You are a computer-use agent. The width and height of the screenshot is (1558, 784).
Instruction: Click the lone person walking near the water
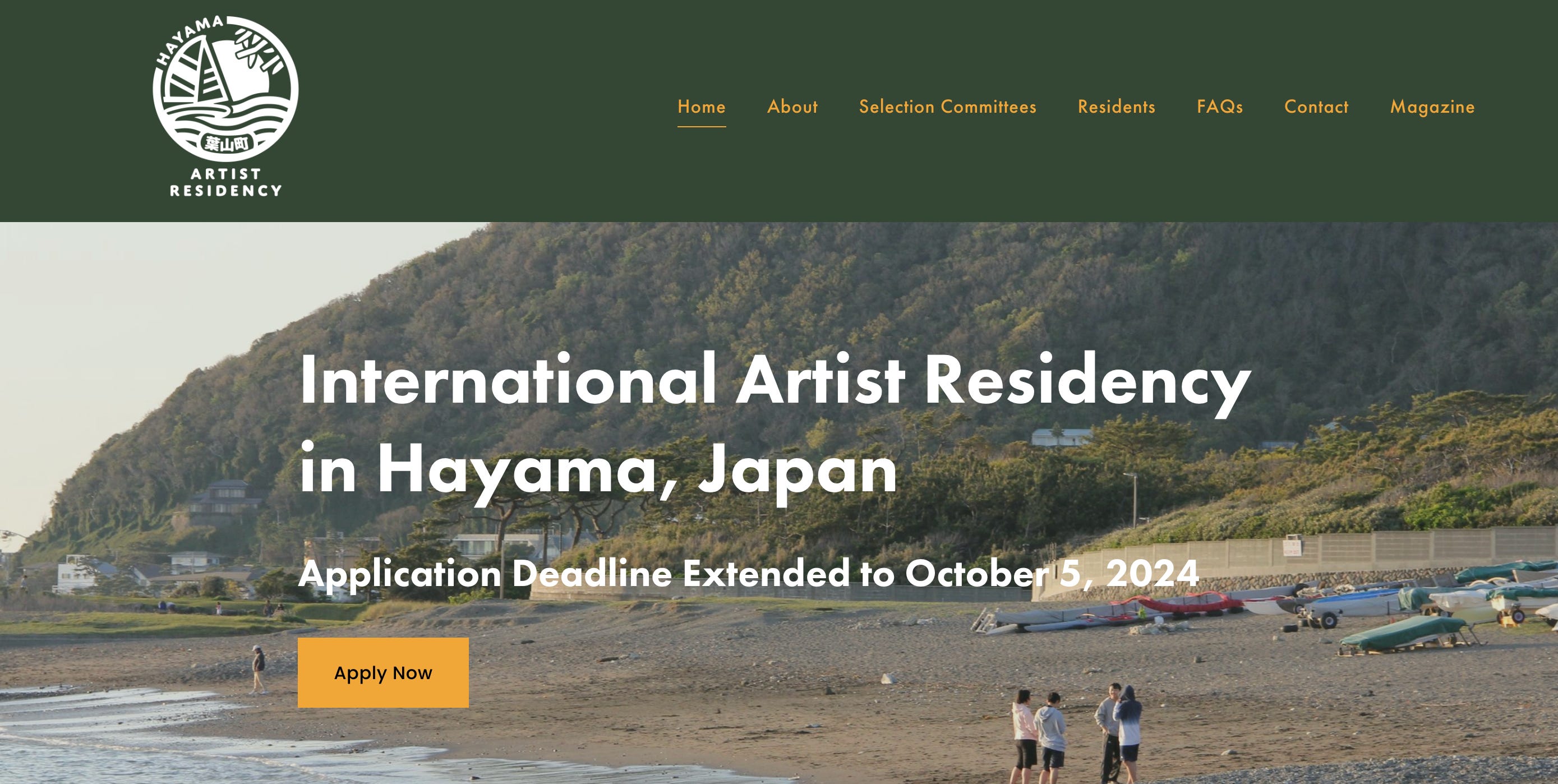[x=258, y=669]
